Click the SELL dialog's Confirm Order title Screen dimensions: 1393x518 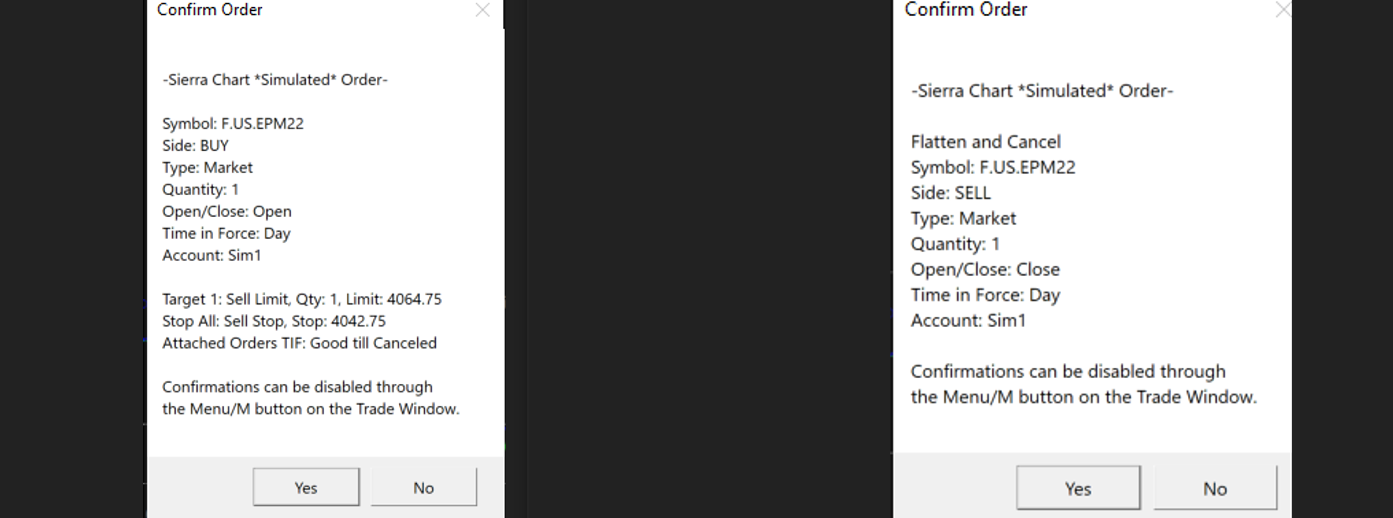click(x=966, y=10)
